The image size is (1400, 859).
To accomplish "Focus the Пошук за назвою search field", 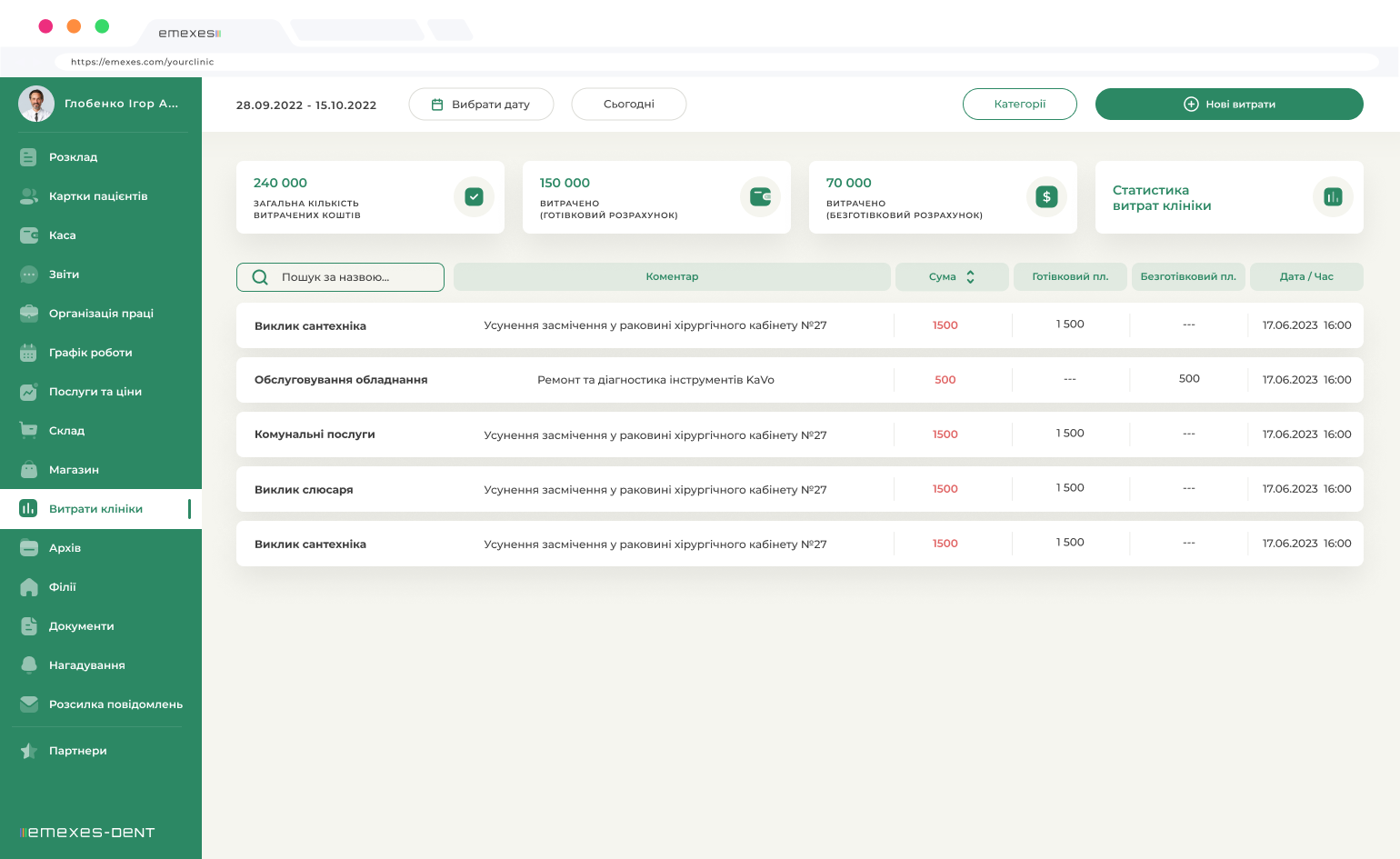I will (x=340, y=277).
